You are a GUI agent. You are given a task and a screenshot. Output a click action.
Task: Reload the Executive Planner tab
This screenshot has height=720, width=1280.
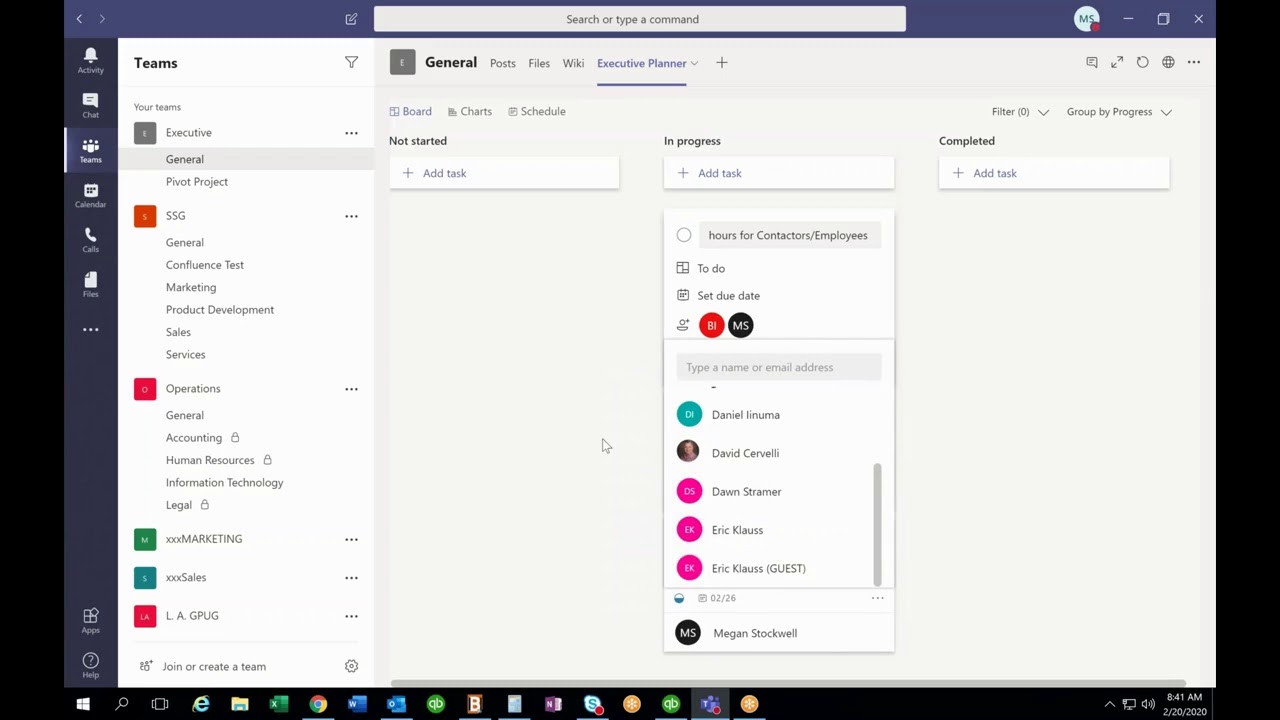[1142, 62]
